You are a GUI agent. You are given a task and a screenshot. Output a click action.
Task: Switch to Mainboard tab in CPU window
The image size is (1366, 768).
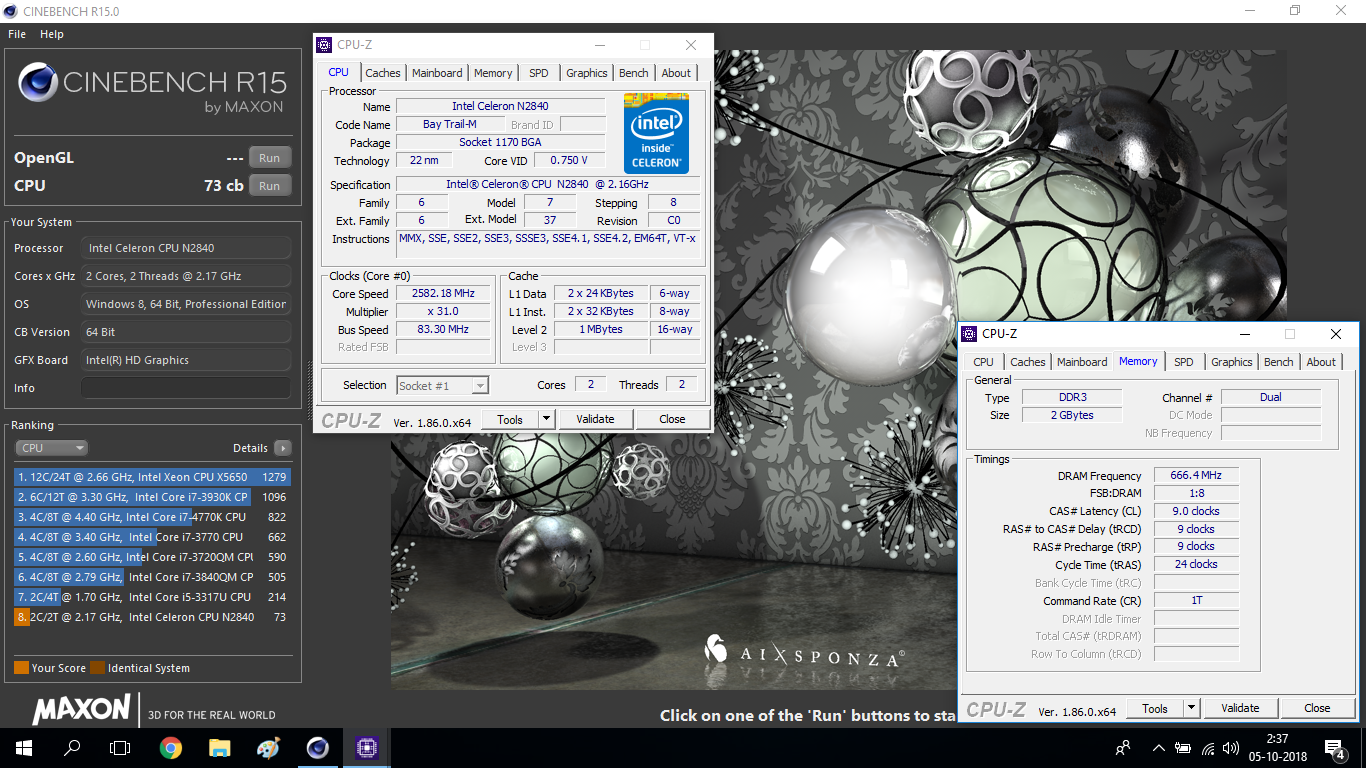437,73
